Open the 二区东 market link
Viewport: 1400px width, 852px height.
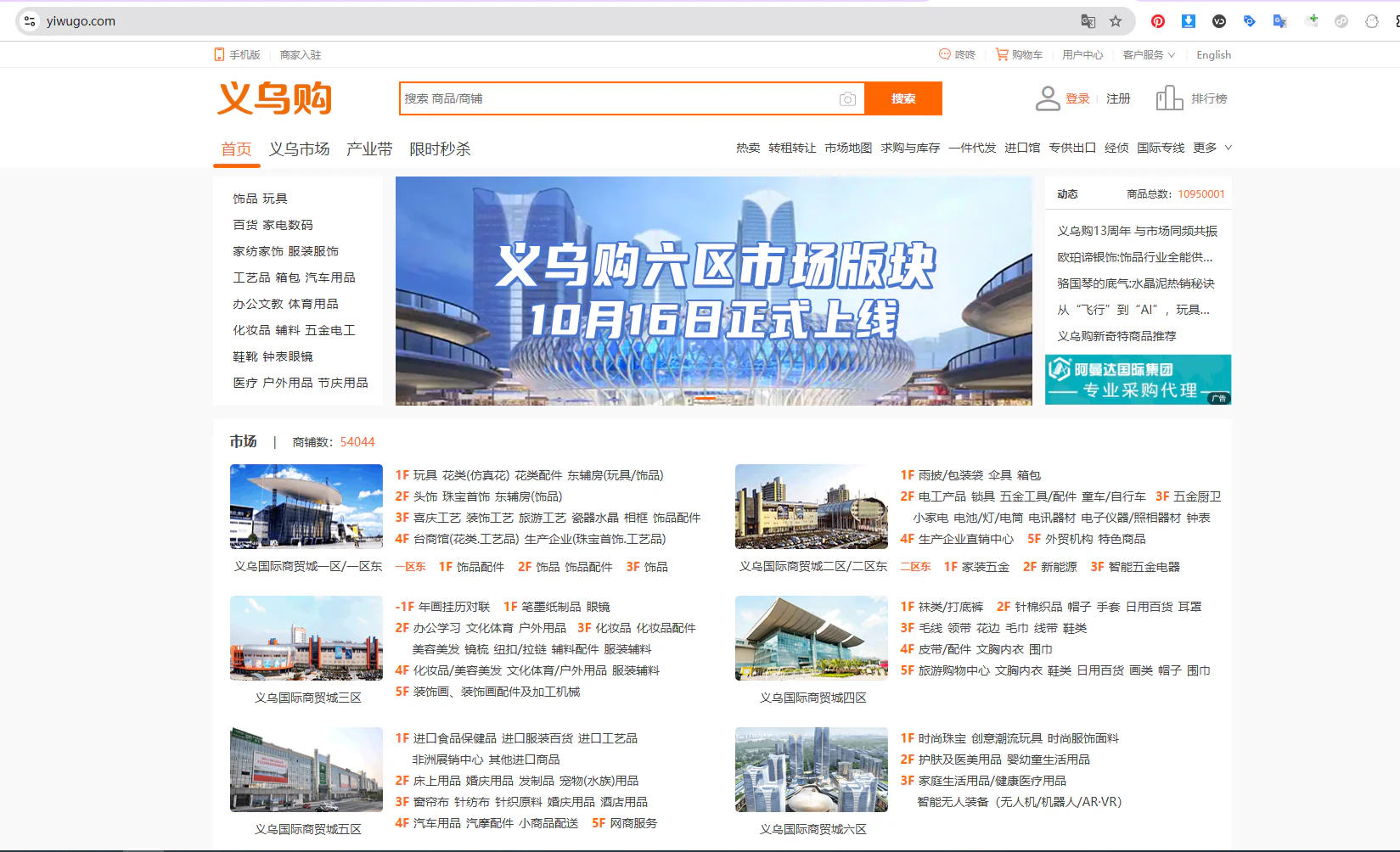click(916, 567)
